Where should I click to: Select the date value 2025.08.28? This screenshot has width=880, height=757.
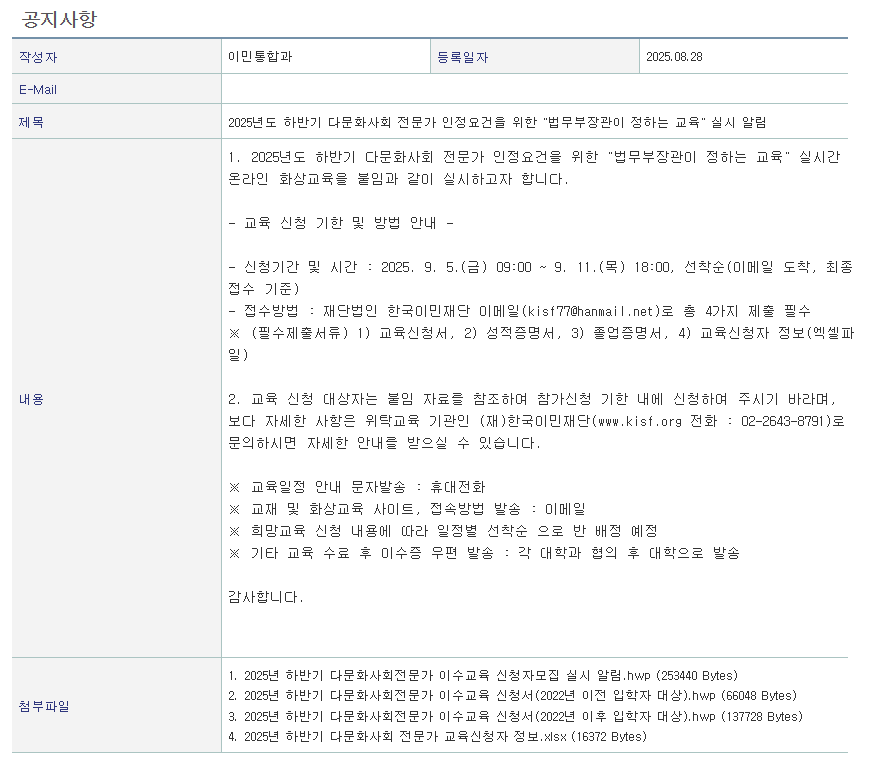tap(674, 57)
